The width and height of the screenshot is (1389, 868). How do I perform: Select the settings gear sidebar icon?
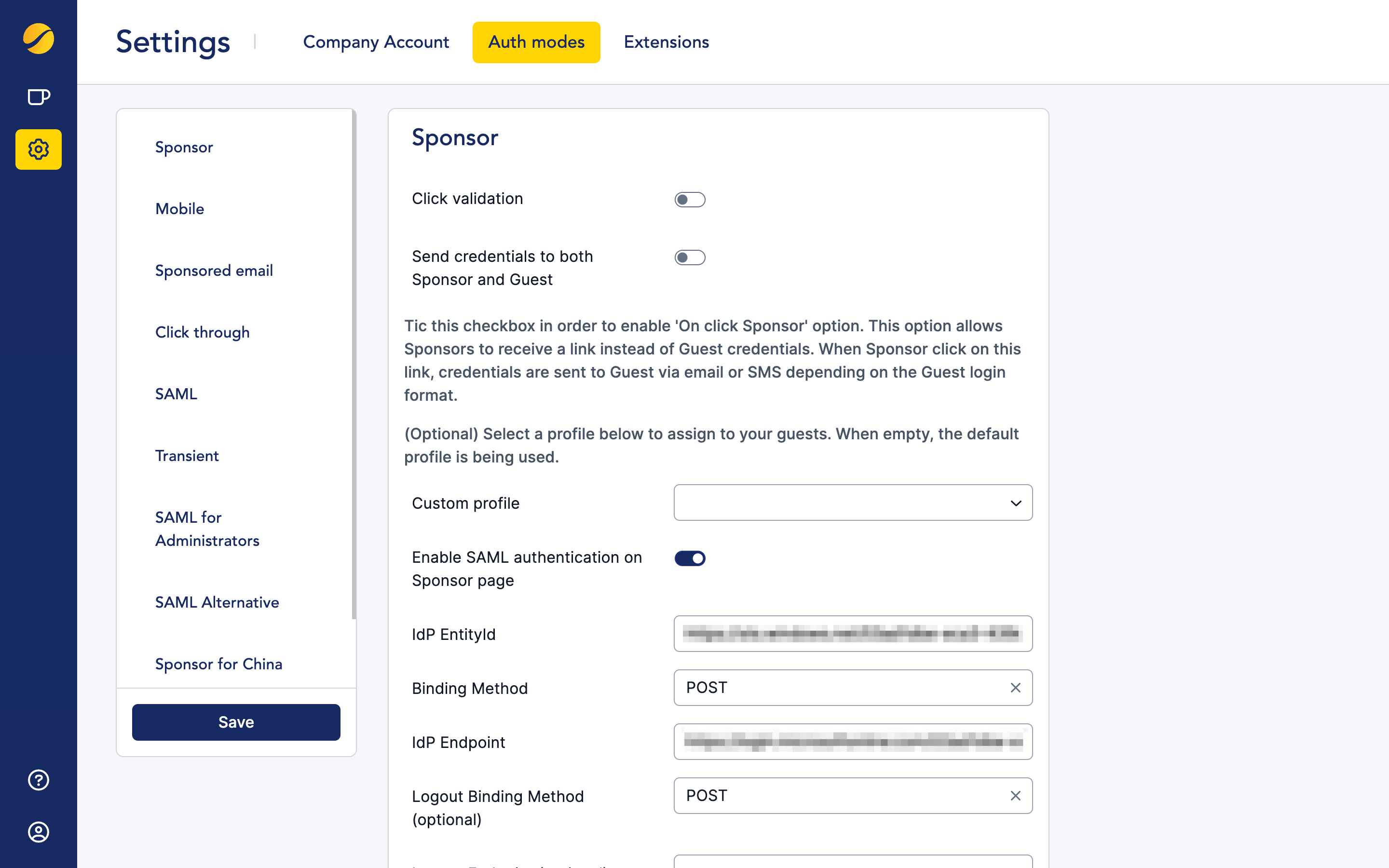point(39,149)
